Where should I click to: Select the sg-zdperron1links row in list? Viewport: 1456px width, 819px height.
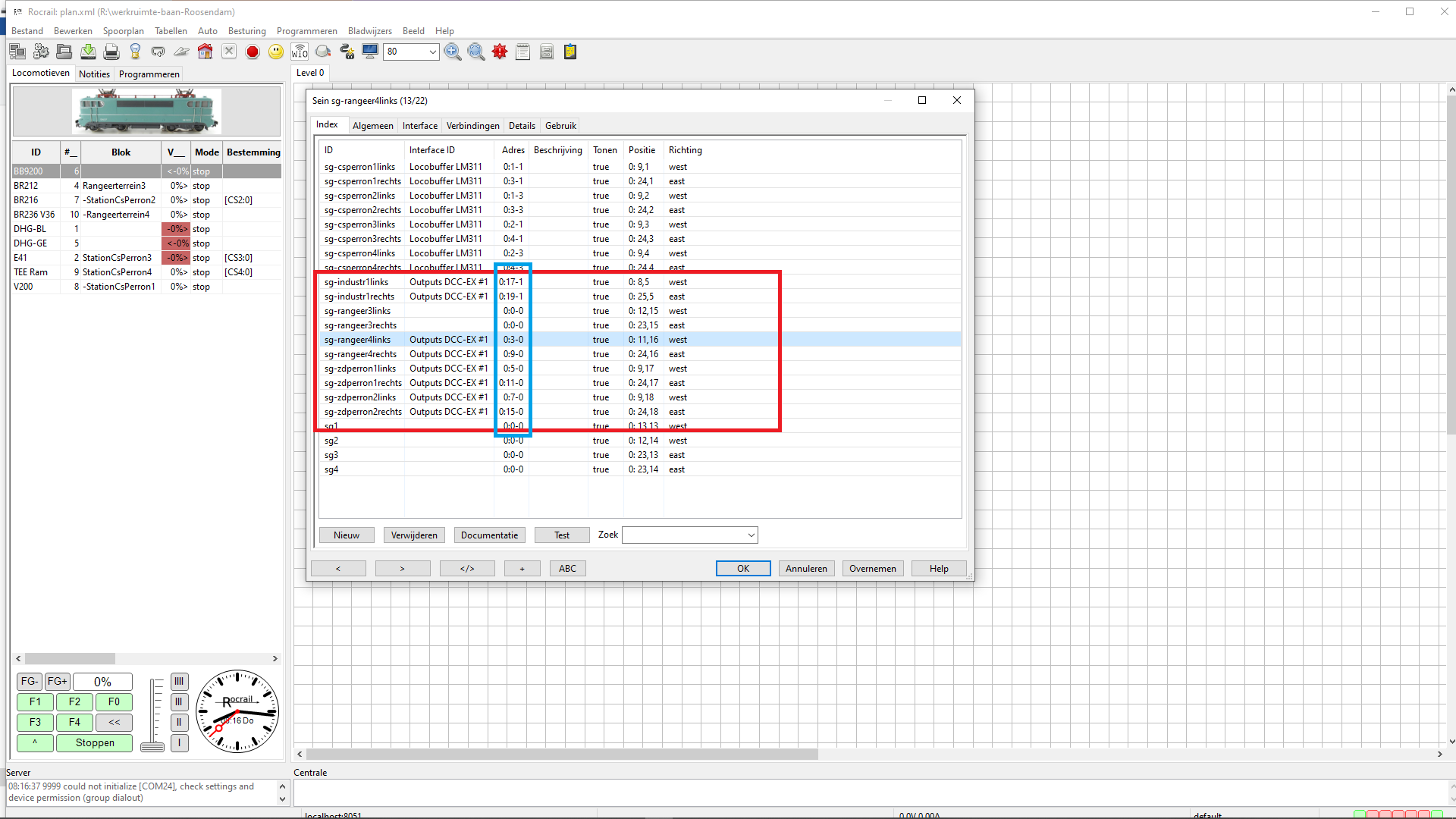(x=360, y=369)
